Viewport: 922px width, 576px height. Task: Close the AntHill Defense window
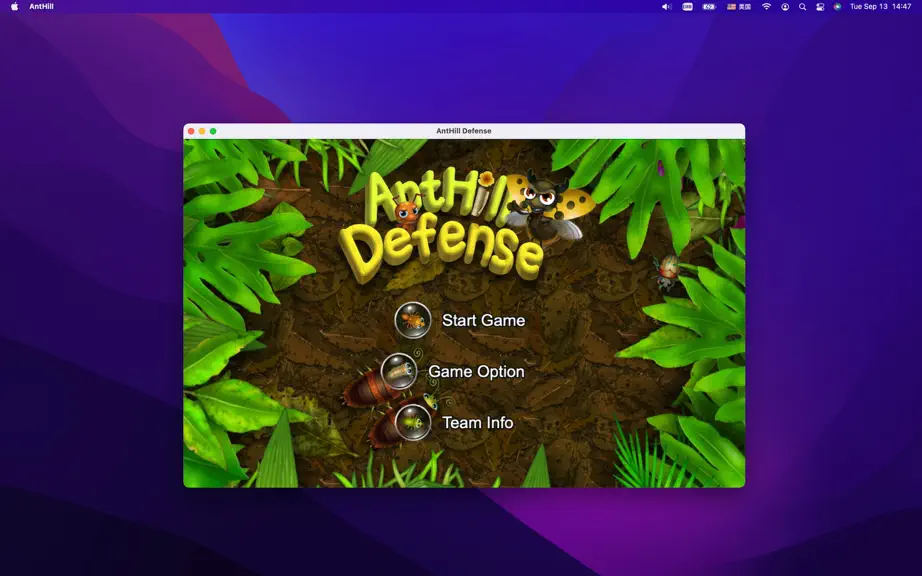point(191,131)
